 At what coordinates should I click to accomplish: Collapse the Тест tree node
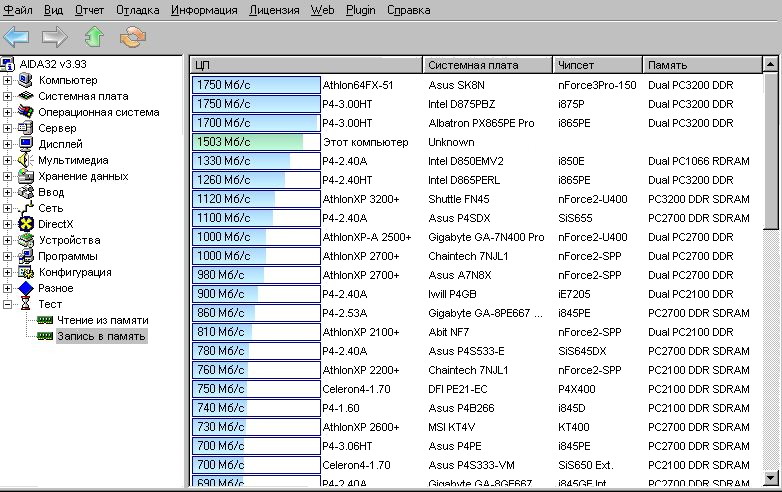(9, 304)
